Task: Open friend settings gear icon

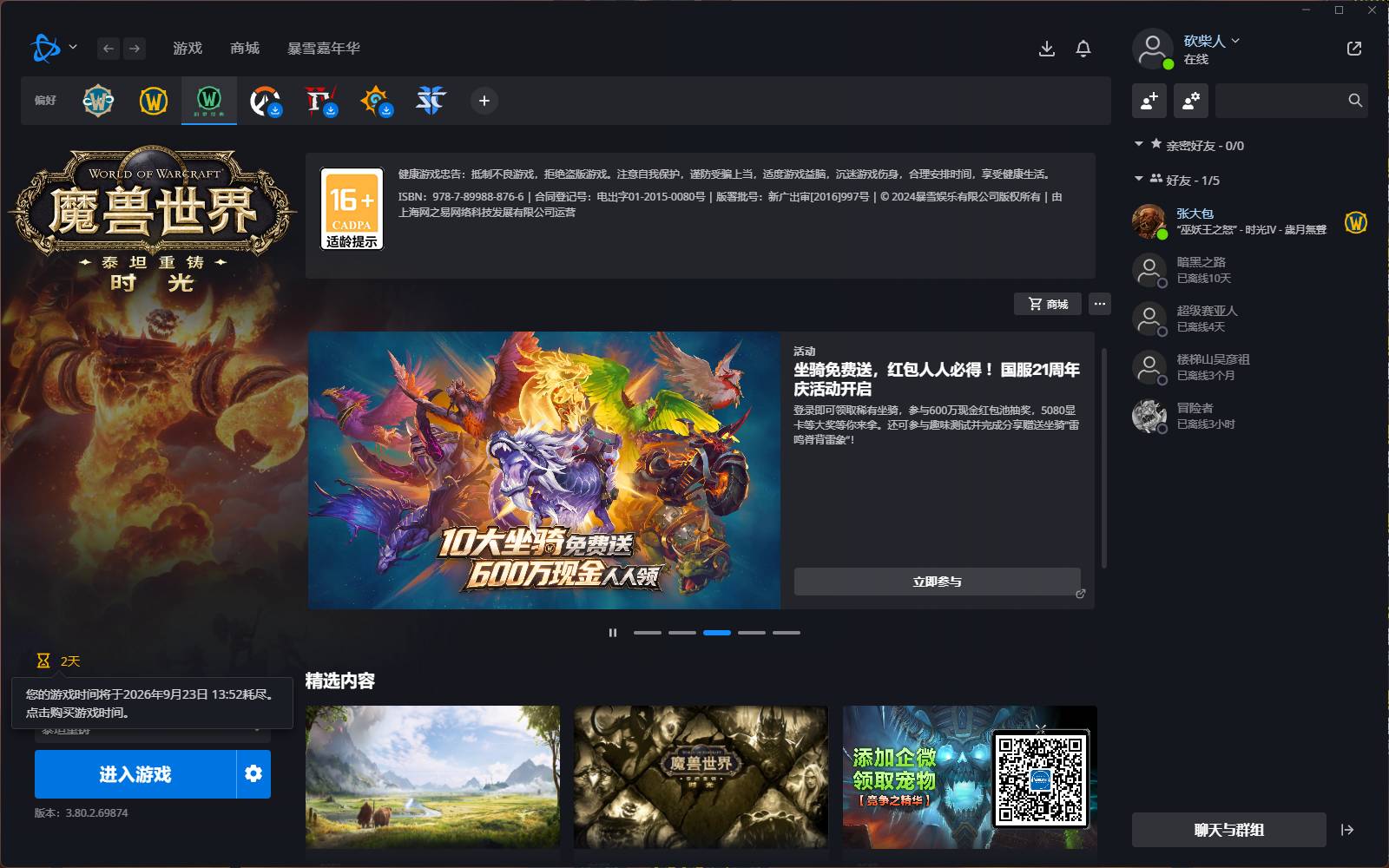Action: tap(1191, 101)
